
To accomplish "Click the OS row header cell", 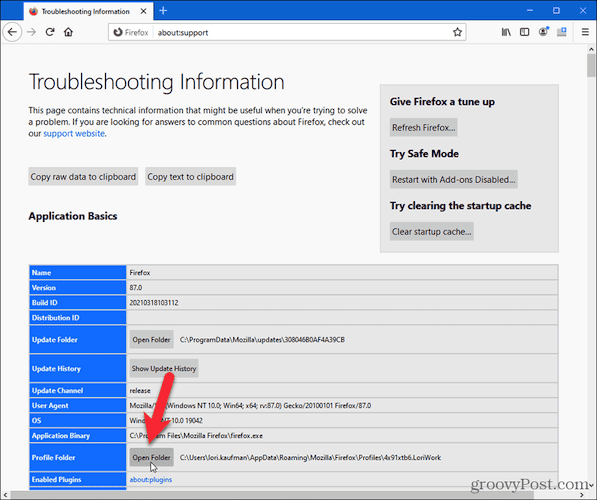I will pos(78,420).
